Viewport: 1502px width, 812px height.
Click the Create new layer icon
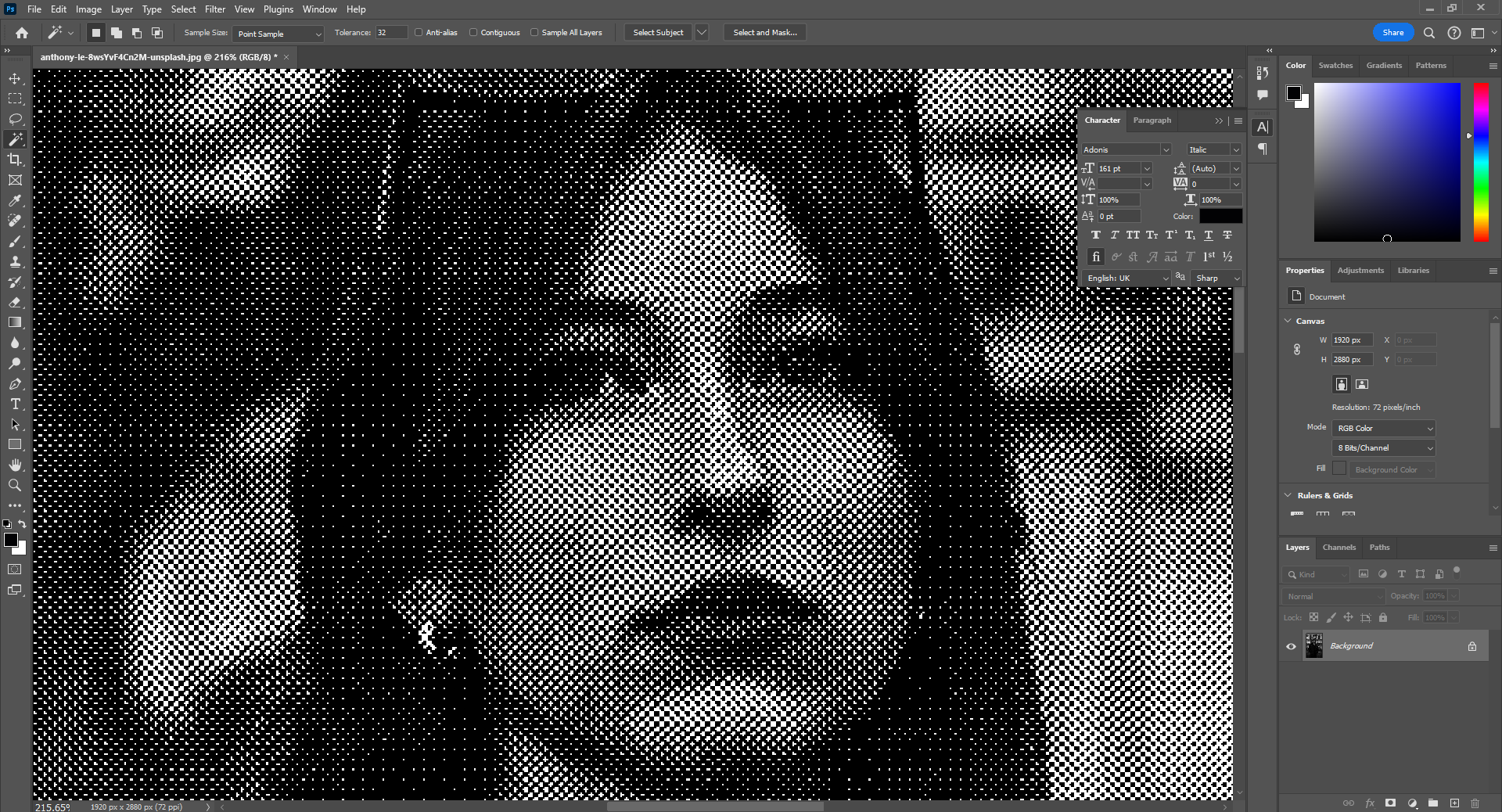[1454, 803]
